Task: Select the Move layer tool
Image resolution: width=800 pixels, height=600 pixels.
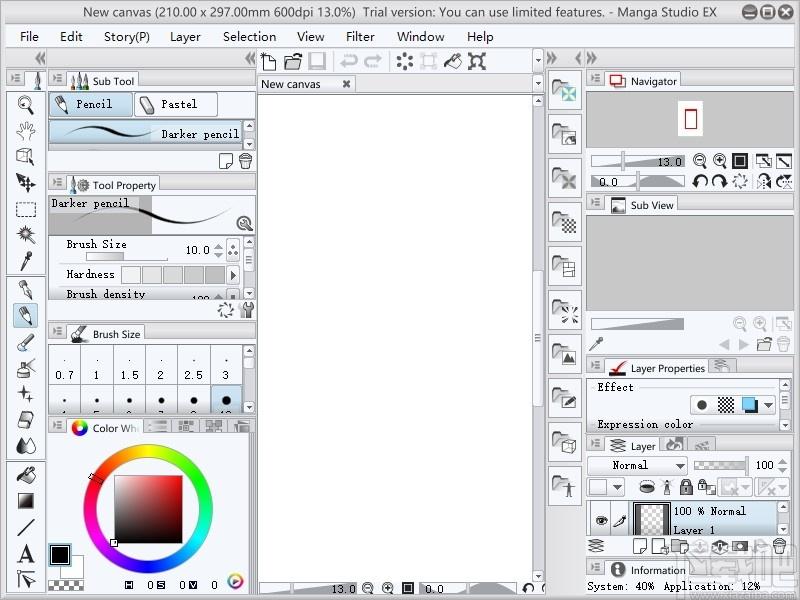Action: point(26,183)
